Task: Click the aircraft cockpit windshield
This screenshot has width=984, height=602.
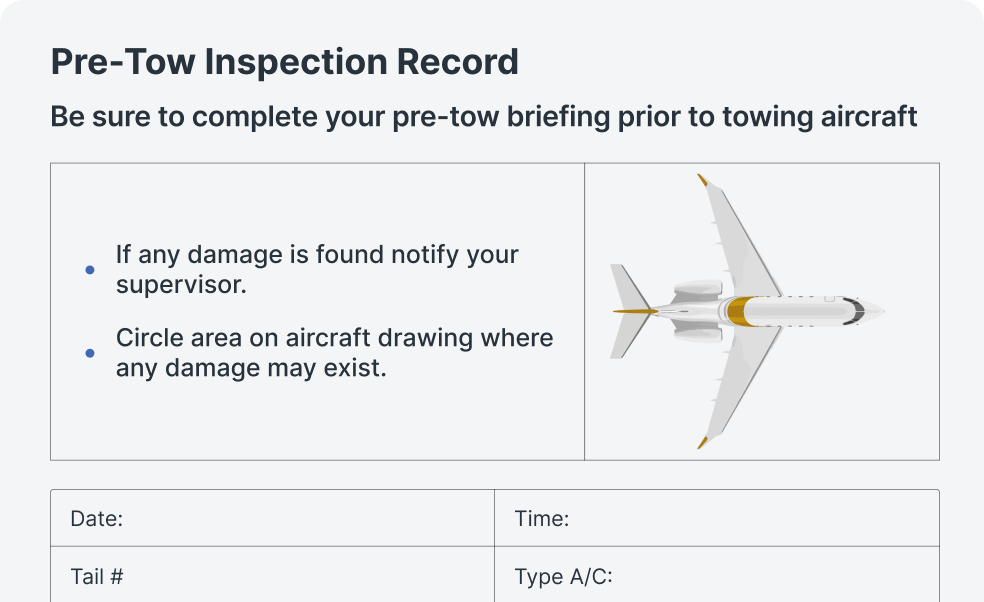Action: click(854, 311)
